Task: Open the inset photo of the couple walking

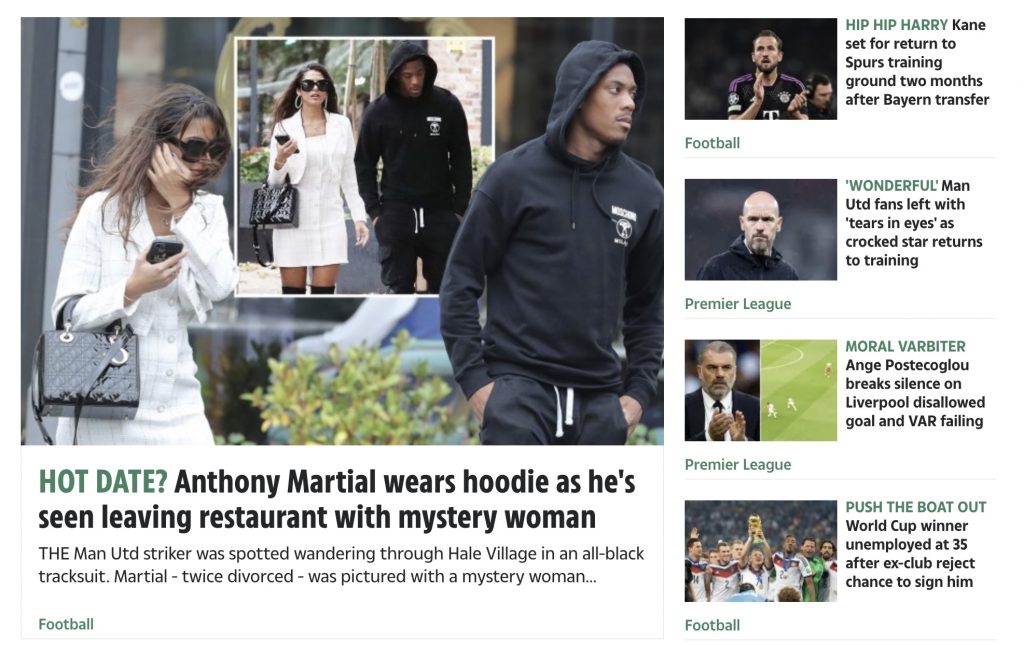Action: click(x=364, y=167)
